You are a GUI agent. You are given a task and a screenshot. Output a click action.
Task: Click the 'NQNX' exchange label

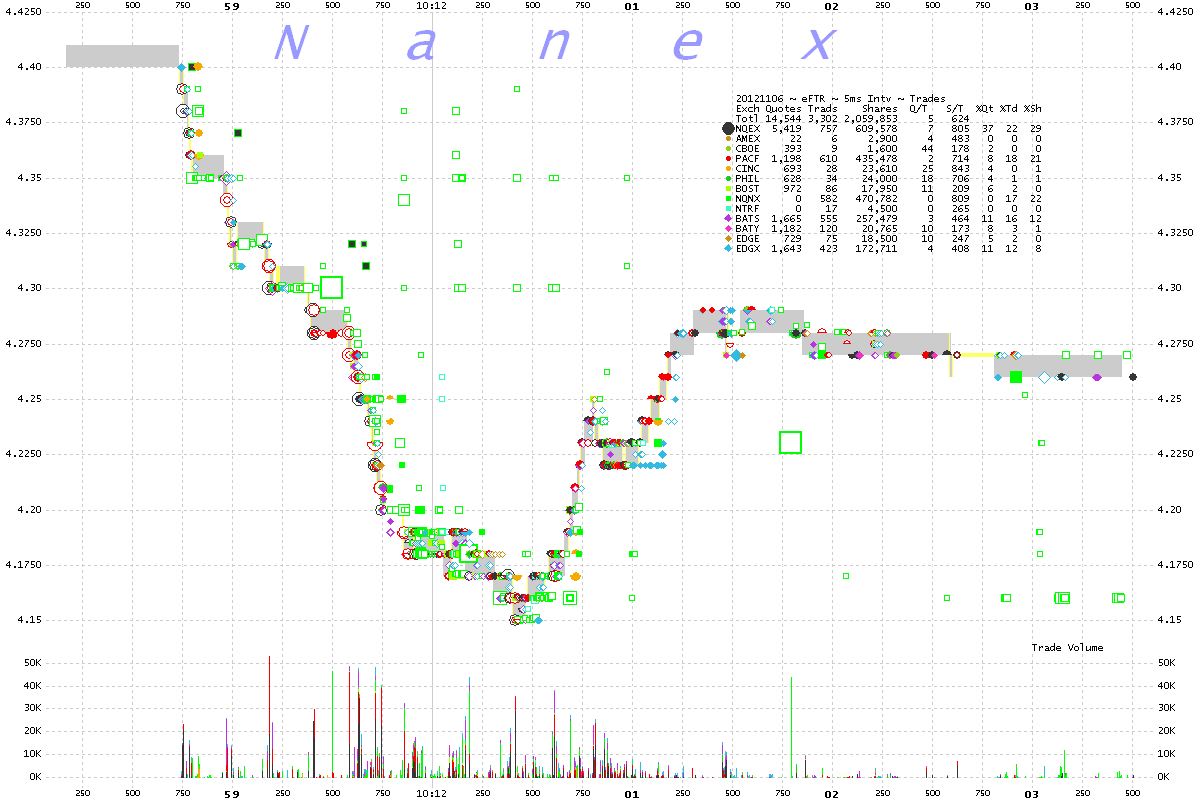pyautogui.click(x=747, y=198)
